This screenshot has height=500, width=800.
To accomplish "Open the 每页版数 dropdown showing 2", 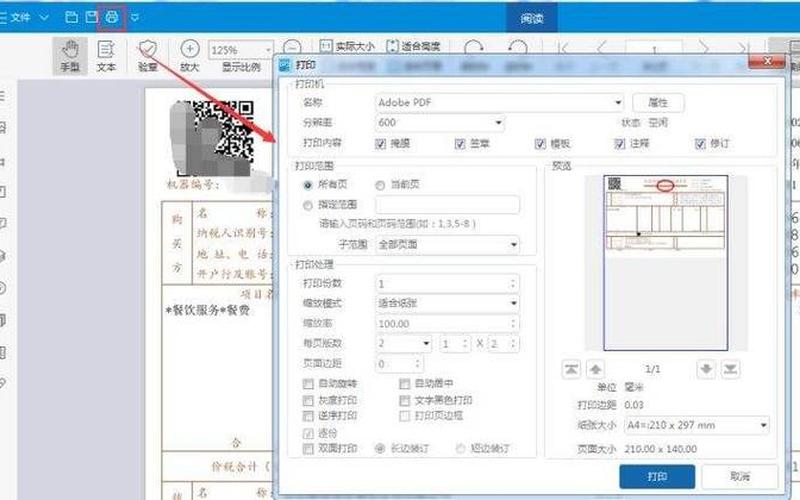I will (404, 343).
